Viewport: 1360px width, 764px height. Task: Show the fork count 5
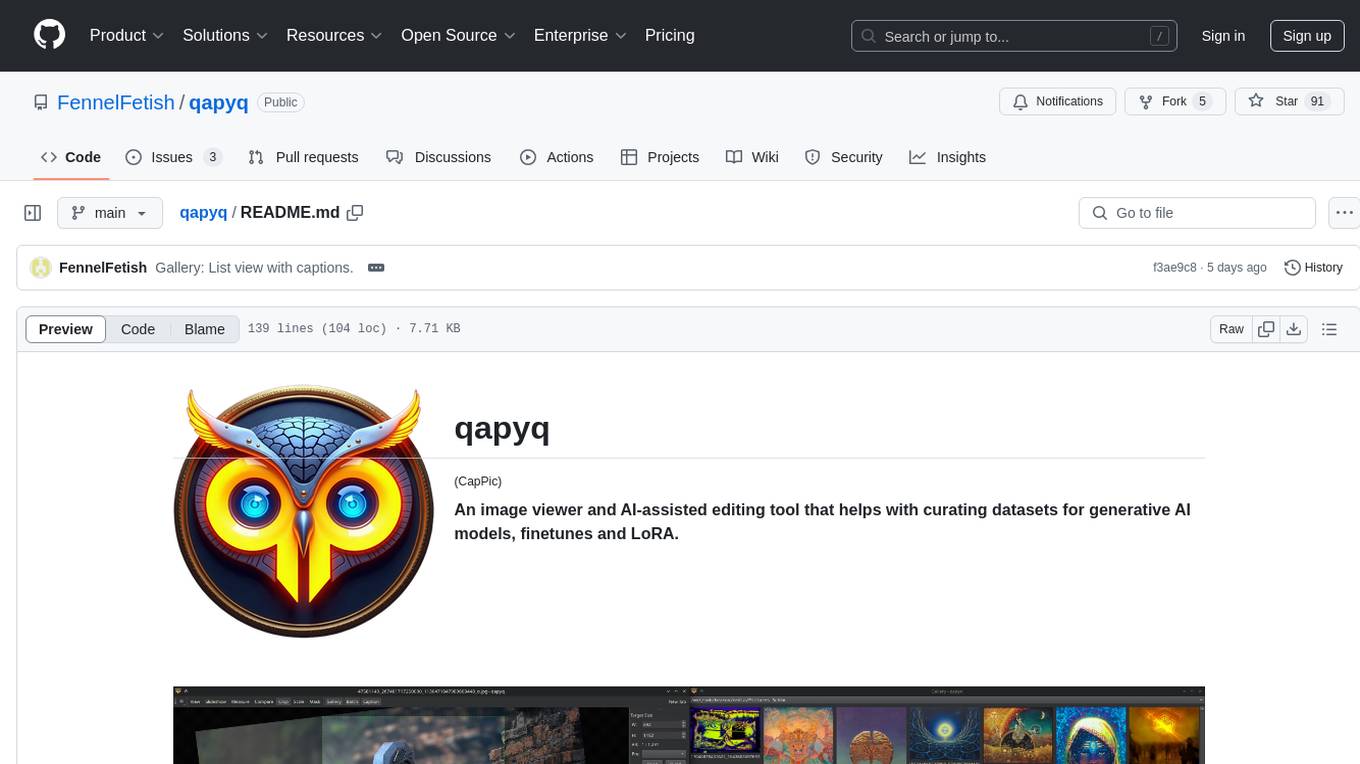click(1203, 101)
